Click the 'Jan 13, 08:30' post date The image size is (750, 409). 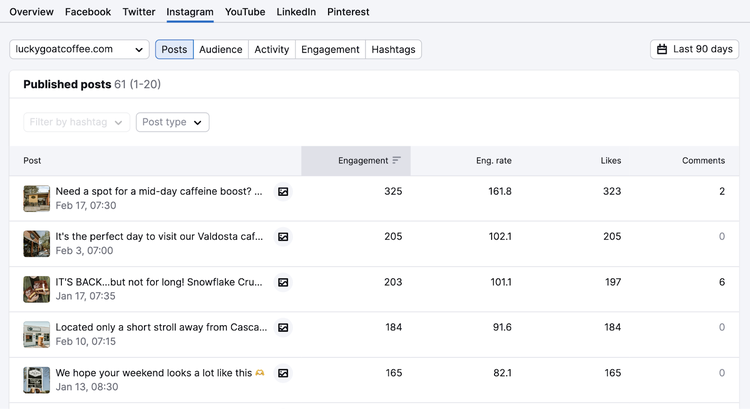point(87,387)
